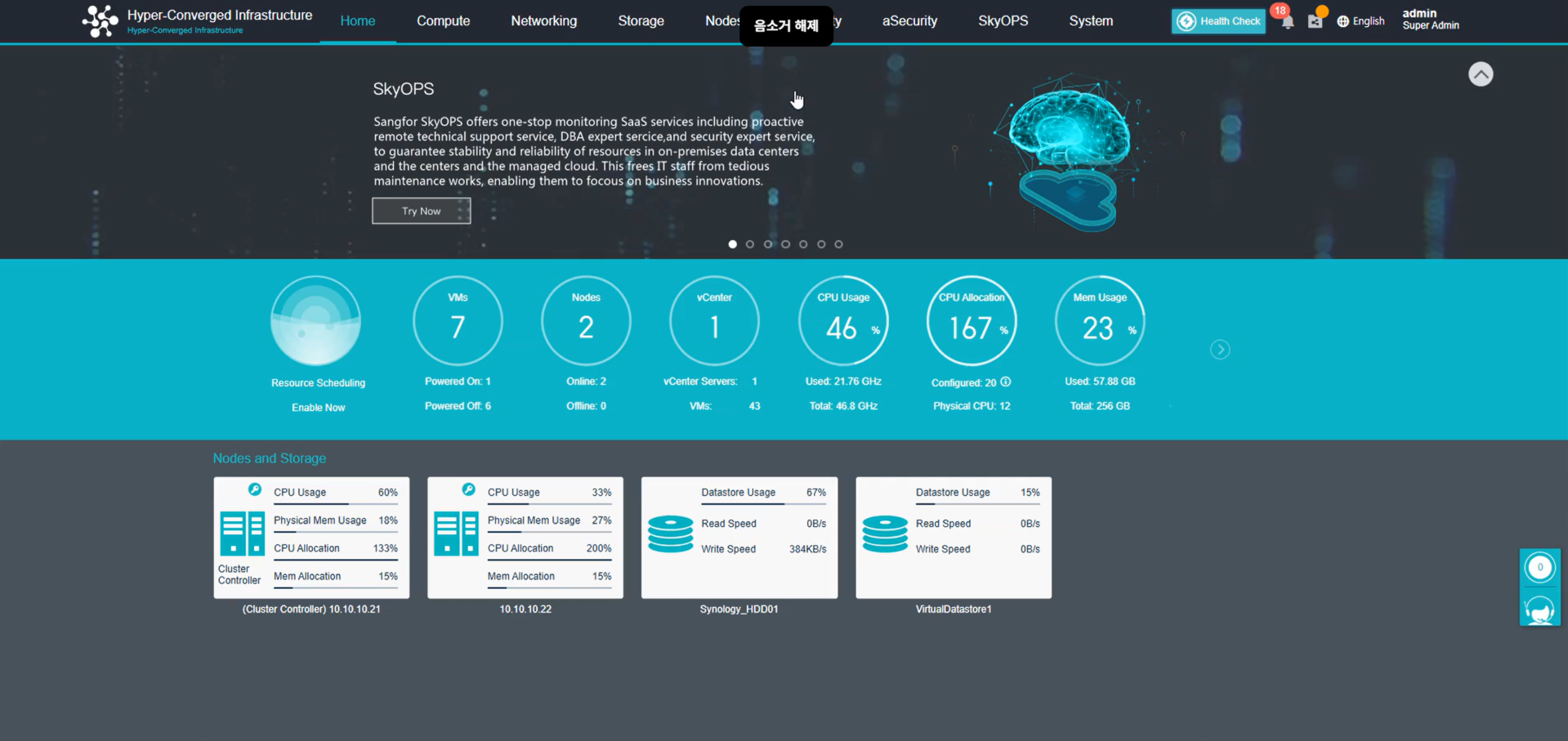1568x741 pixels.
Task: Click the globe language icon
Action: (1342, 21)
